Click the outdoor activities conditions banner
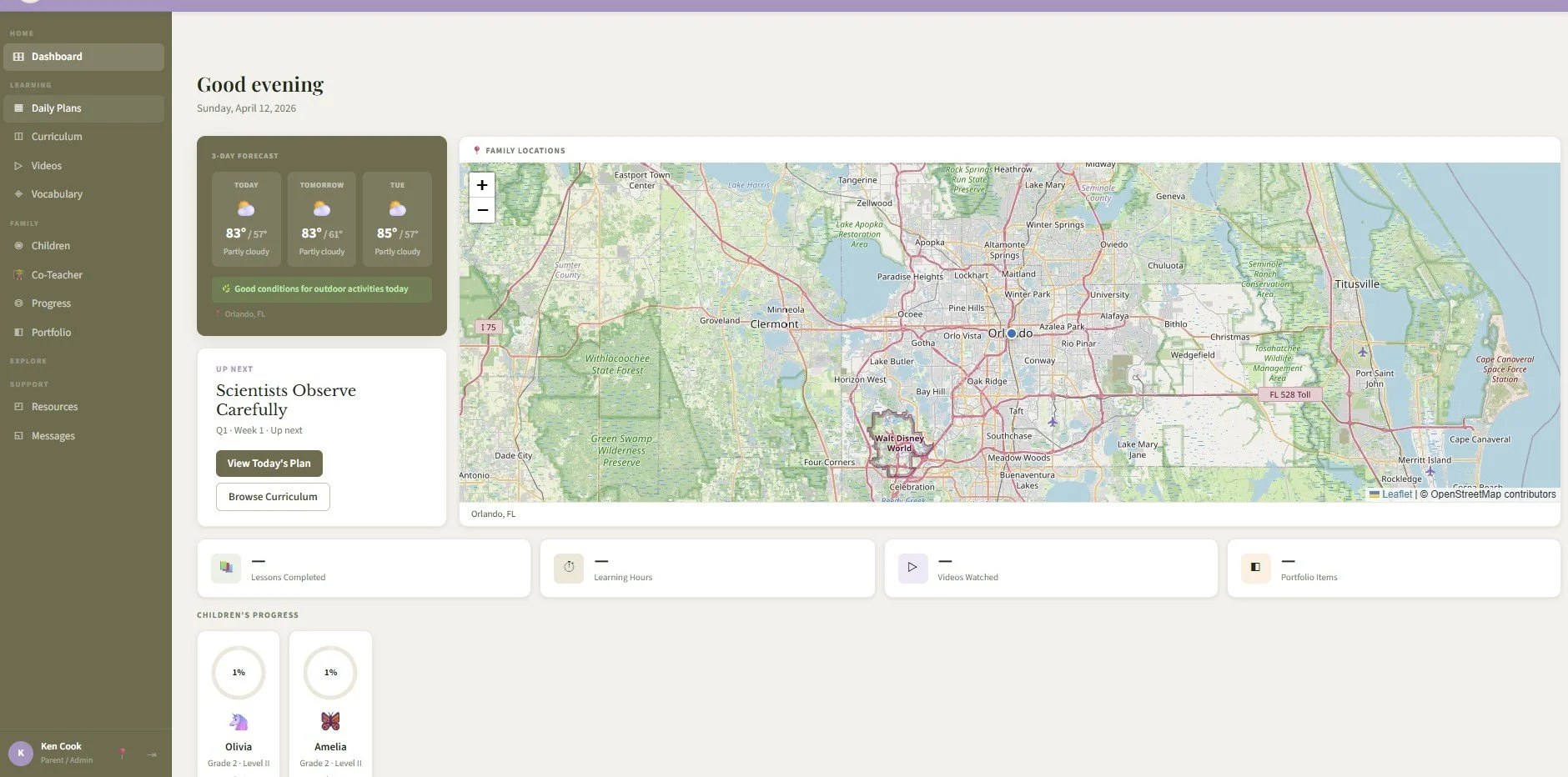The height and width of the screenshot is (777, 1568). tap(322, 289)
